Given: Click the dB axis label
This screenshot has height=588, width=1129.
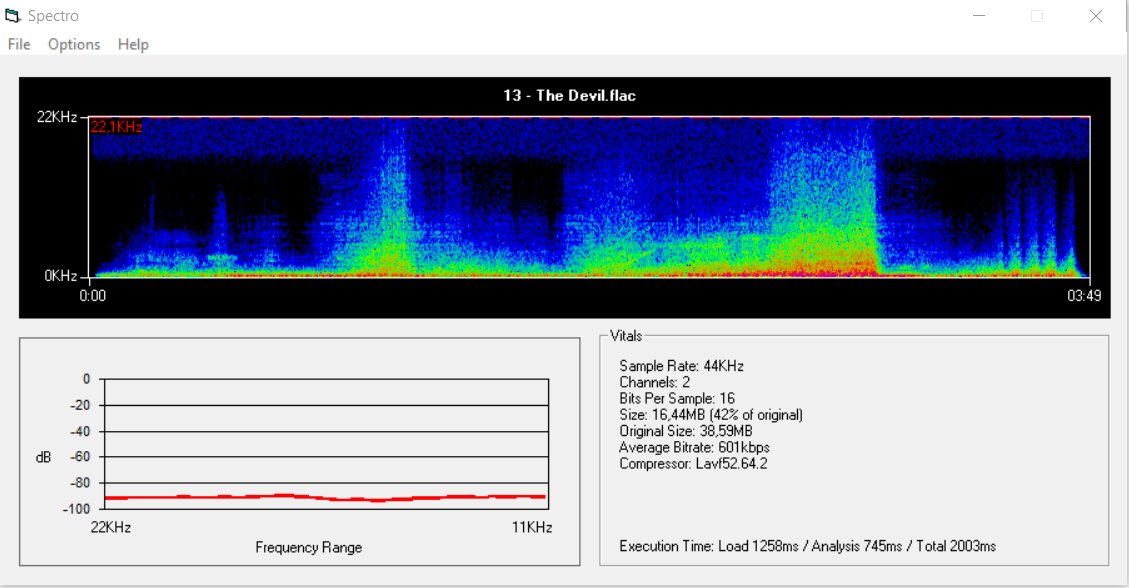Looking at the screenshot, I should click(43, 457).
